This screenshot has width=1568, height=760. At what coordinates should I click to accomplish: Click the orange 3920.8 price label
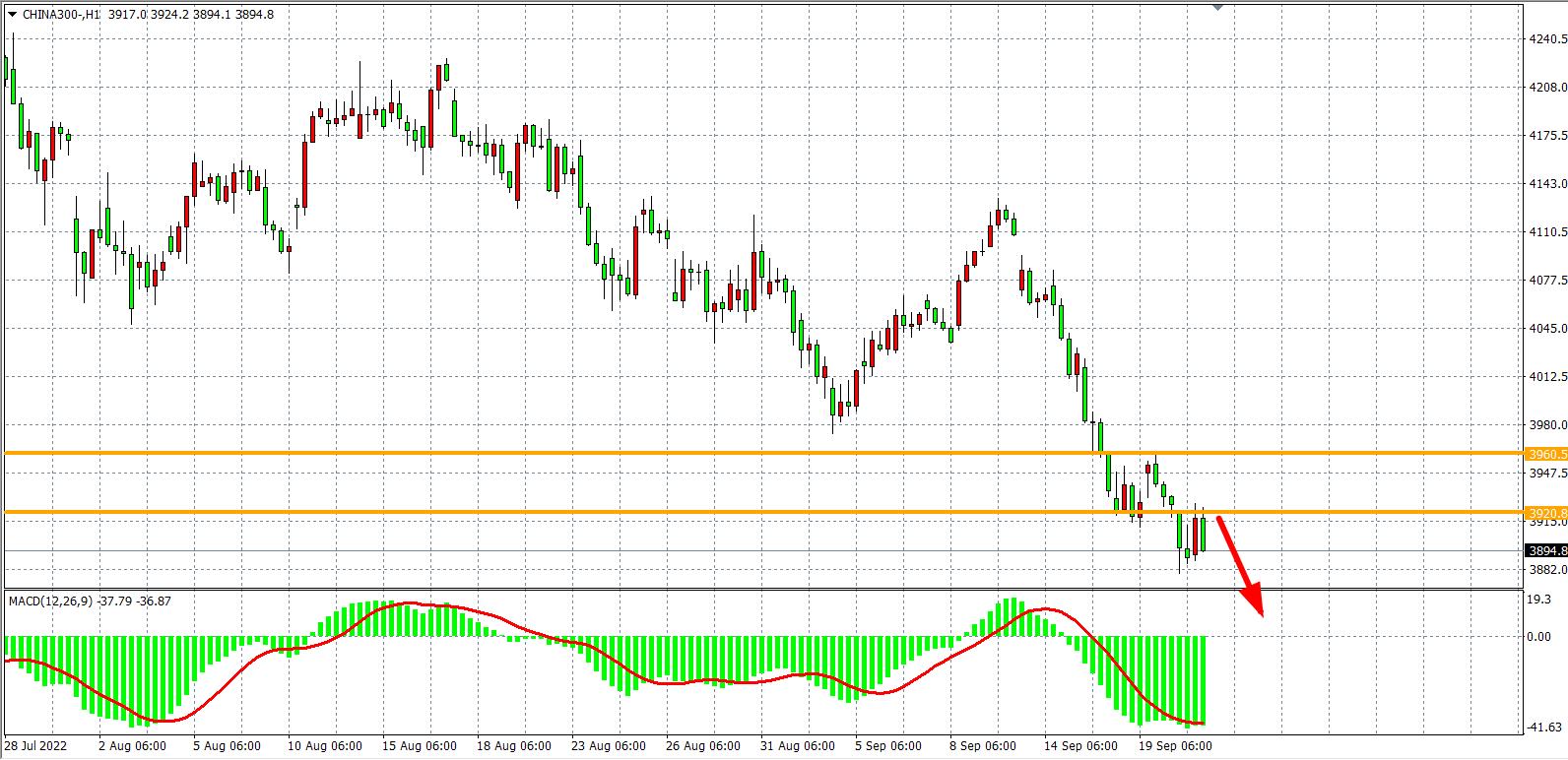(1544, 513)
